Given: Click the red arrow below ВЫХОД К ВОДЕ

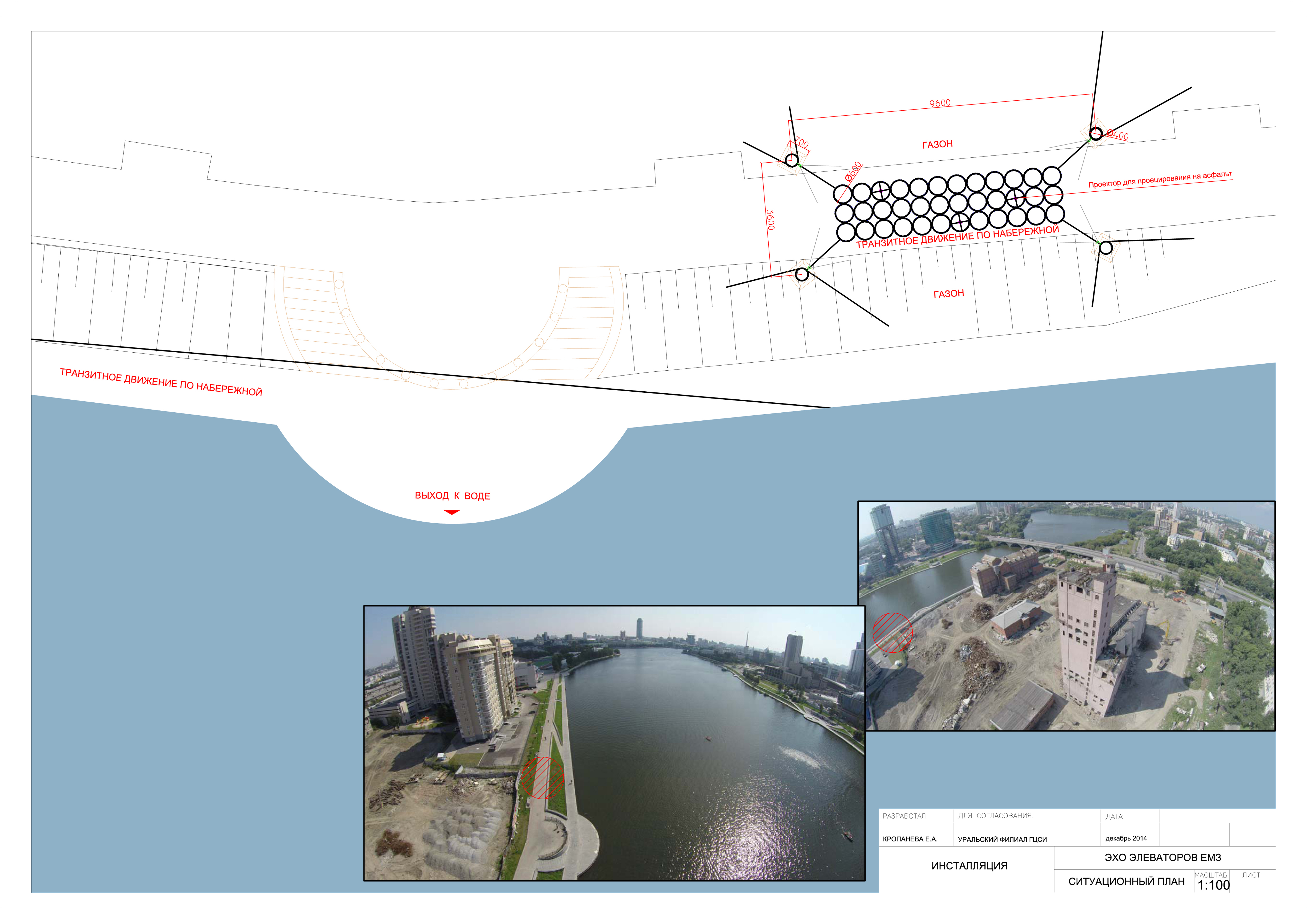Looking at the screenshot, I should (x=452, y=512).
